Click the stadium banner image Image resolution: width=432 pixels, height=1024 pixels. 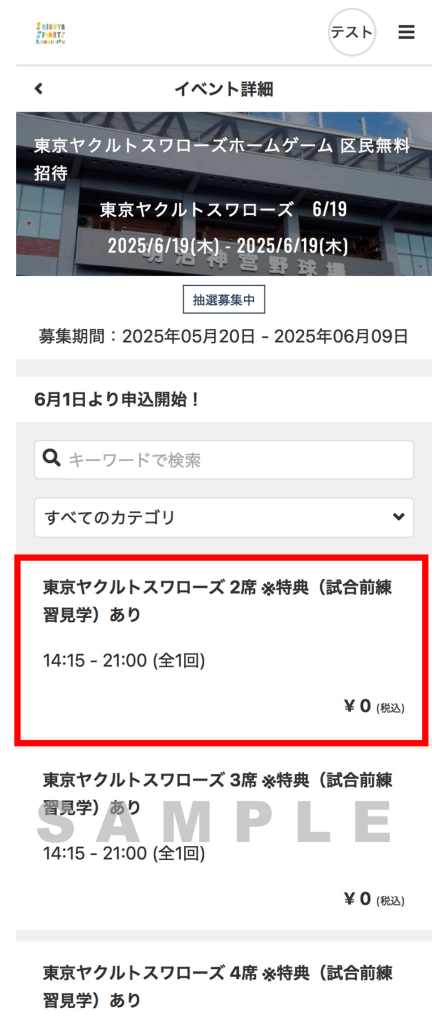pyautogui.click(x=224, y=194)
